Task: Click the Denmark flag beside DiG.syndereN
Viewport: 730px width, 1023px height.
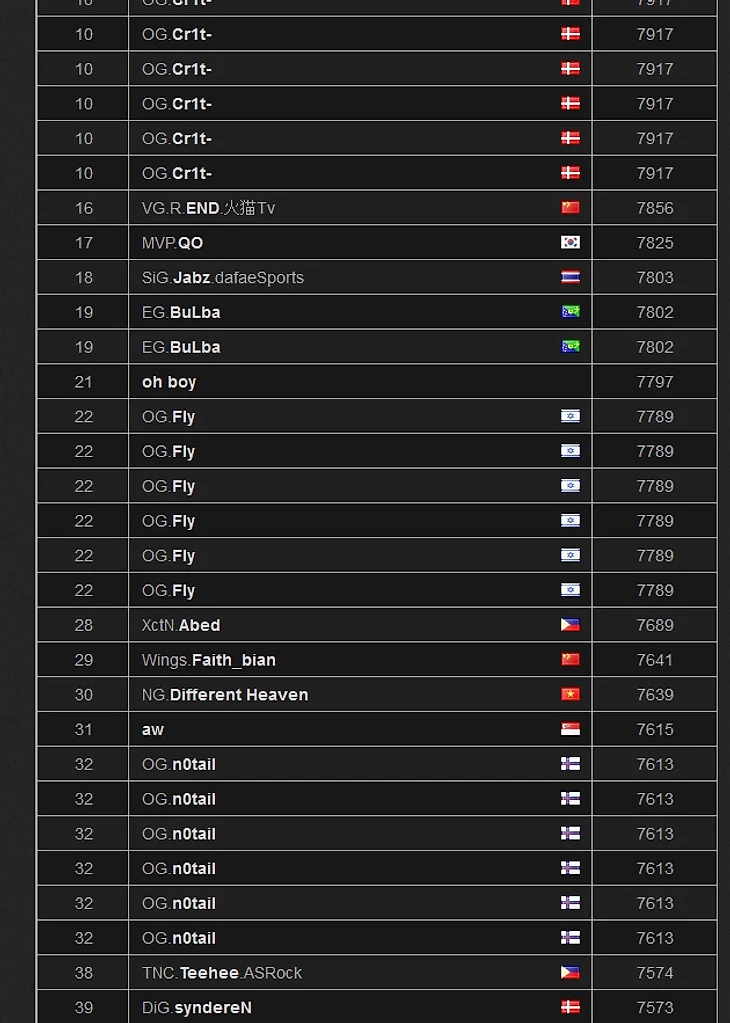Action: [x=570, y=1007]
